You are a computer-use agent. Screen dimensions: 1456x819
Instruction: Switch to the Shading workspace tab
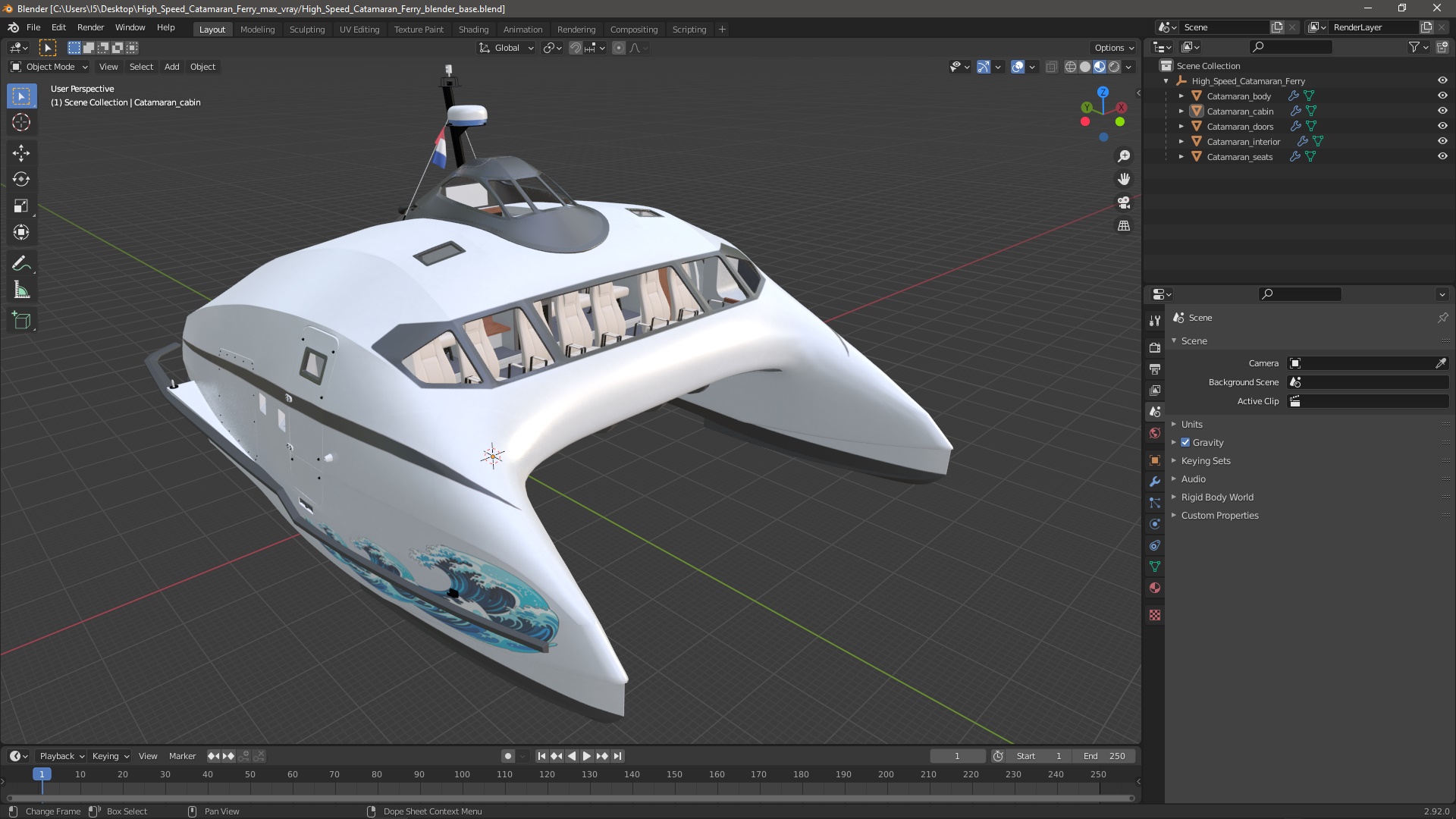473,30
